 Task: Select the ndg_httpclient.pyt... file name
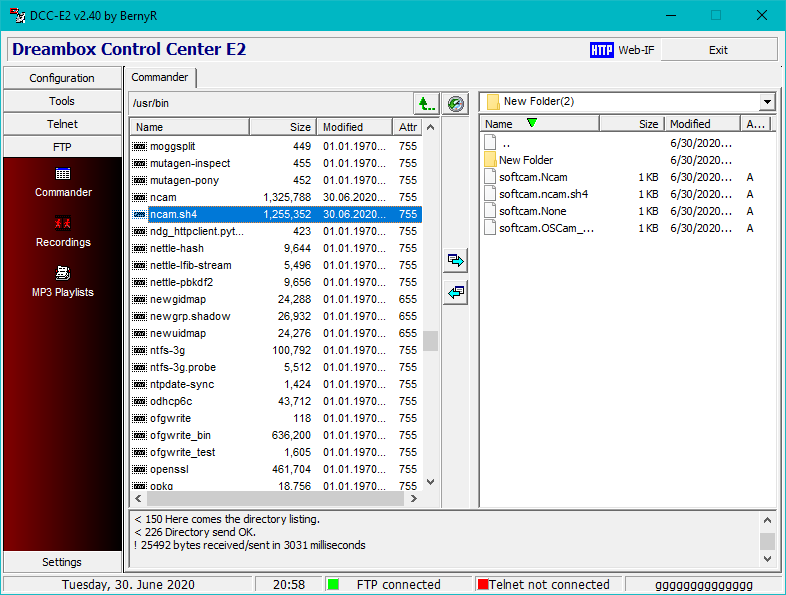[x=197, y=232]
